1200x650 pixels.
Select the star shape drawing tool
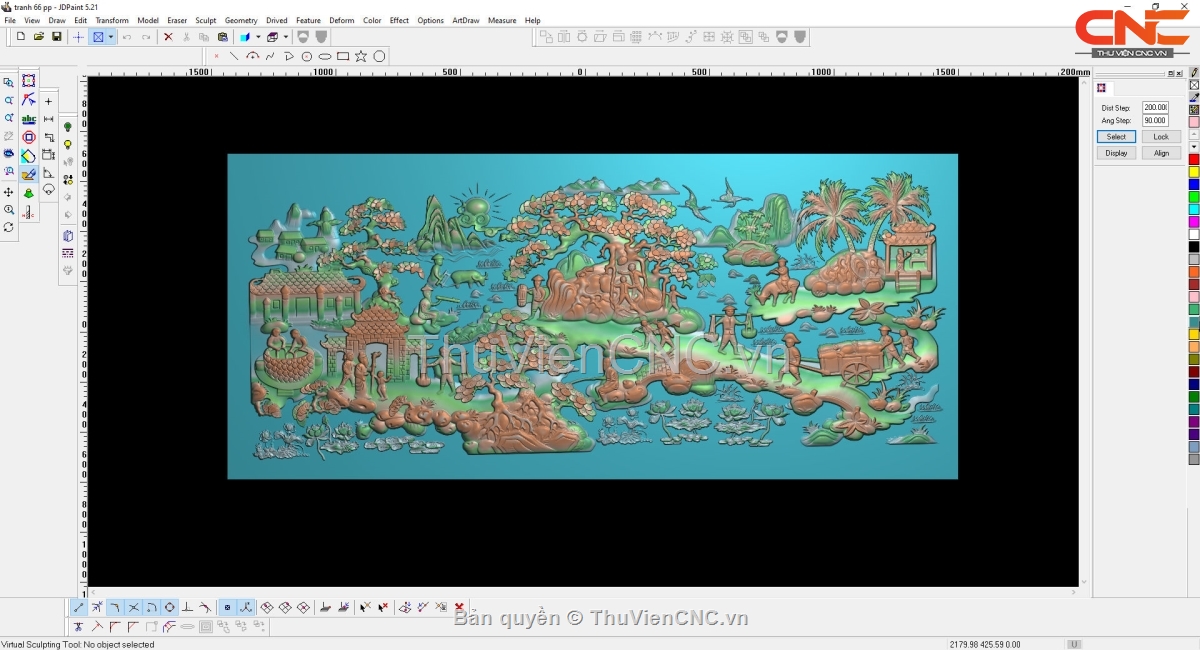(x=361, y=56)
